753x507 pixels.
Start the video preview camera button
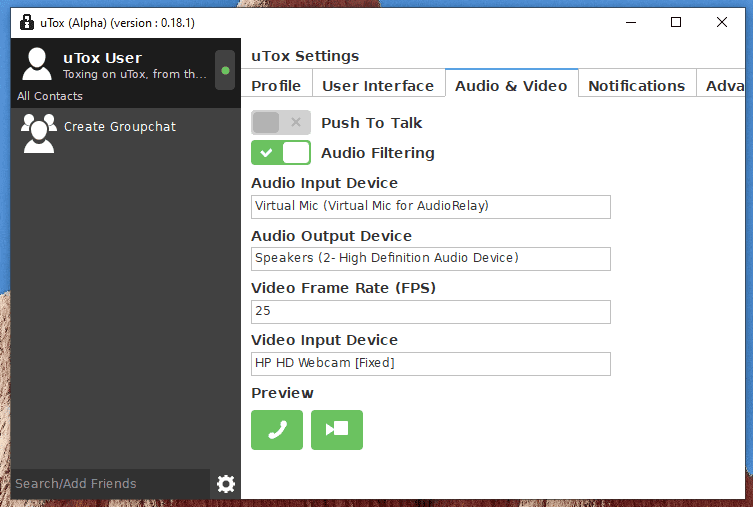[337, 430]
